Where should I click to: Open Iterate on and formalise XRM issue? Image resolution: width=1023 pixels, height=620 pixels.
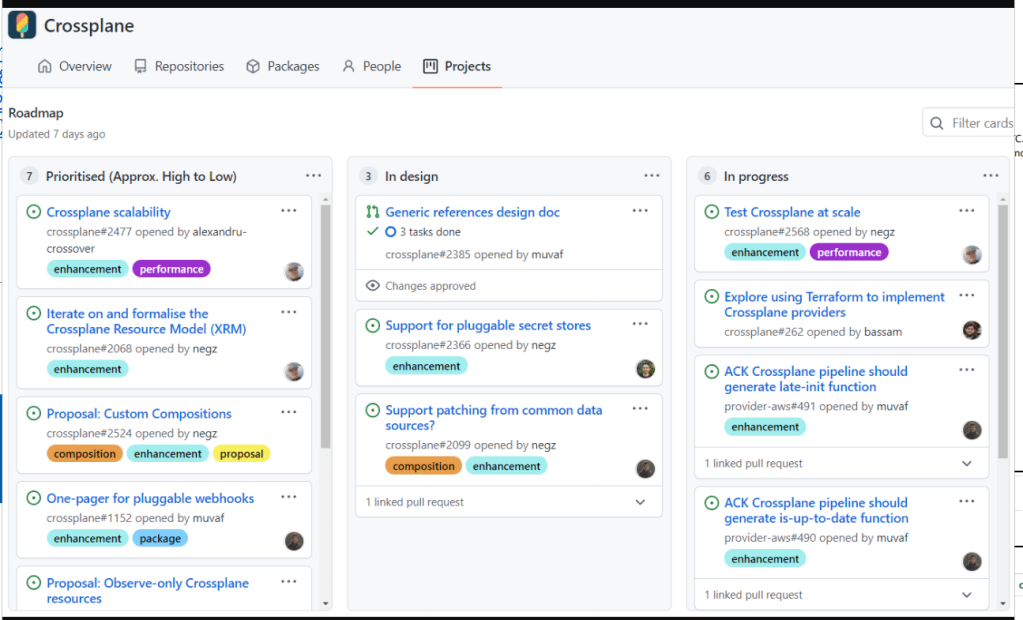coord(146,321)
